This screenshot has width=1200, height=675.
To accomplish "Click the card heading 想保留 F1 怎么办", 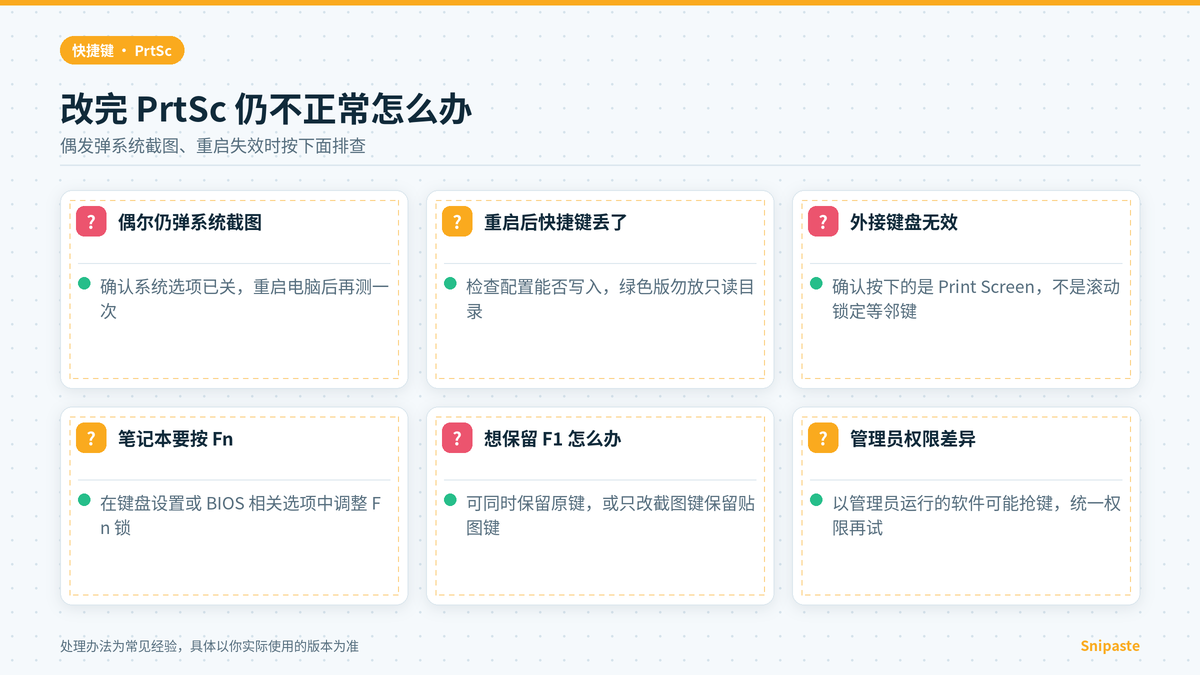I will point(553,438).
